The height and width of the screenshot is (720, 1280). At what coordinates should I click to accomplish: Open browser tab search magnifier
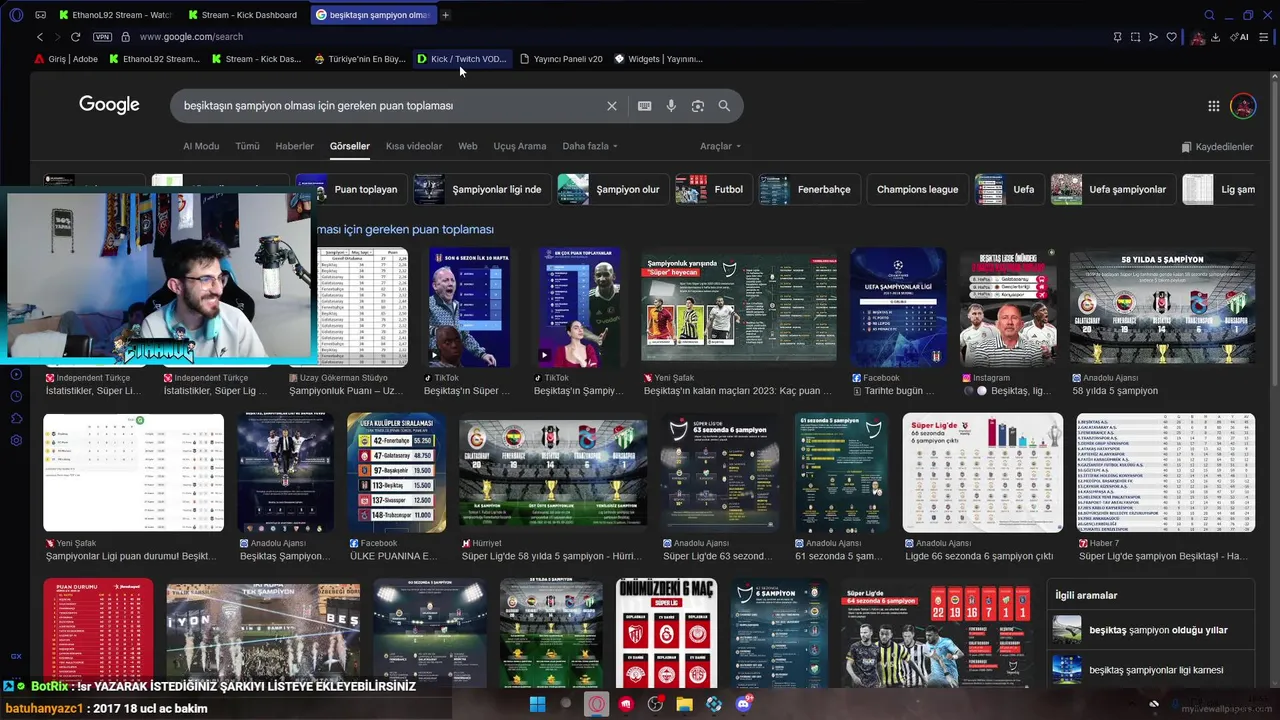click(1209, 15)
